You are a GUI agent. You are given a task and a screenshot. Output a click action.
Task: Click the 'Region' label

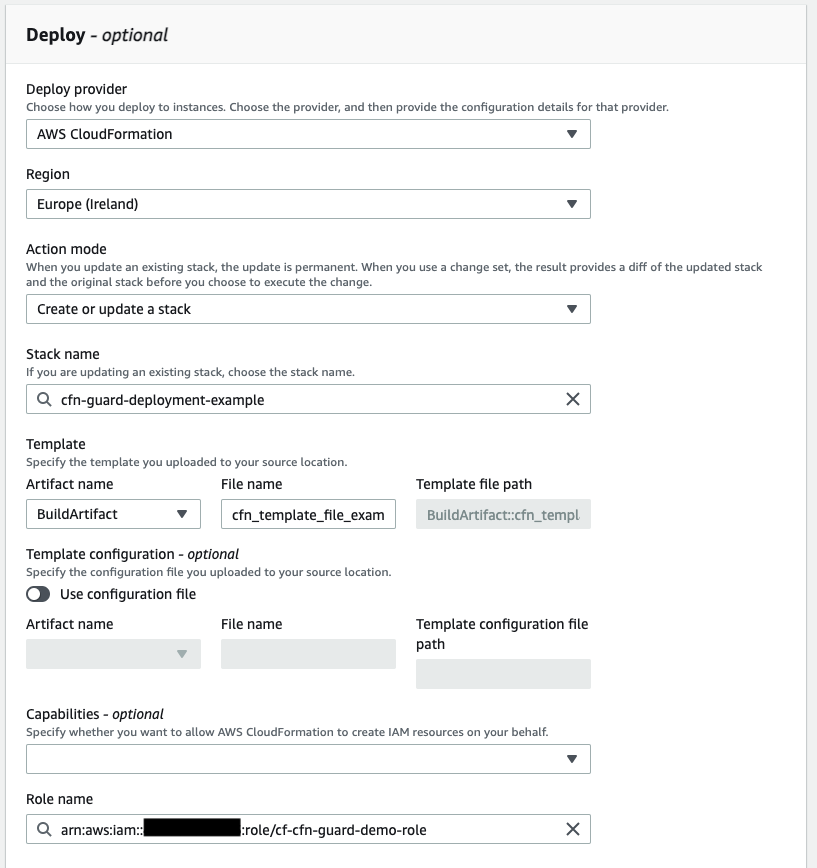(x=48, y=174)
